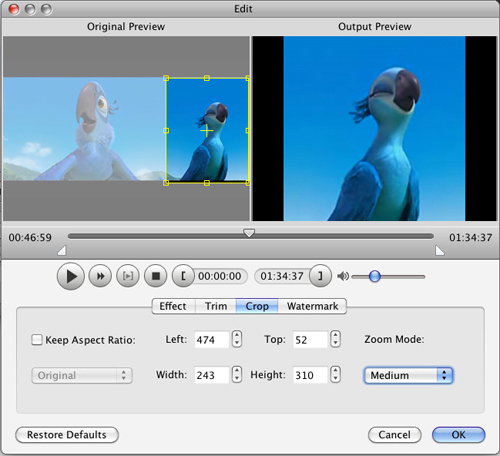The height and width of the screenshot is (456, 500).
Task: Click the fast forward button
Action: tap(100, 276)
